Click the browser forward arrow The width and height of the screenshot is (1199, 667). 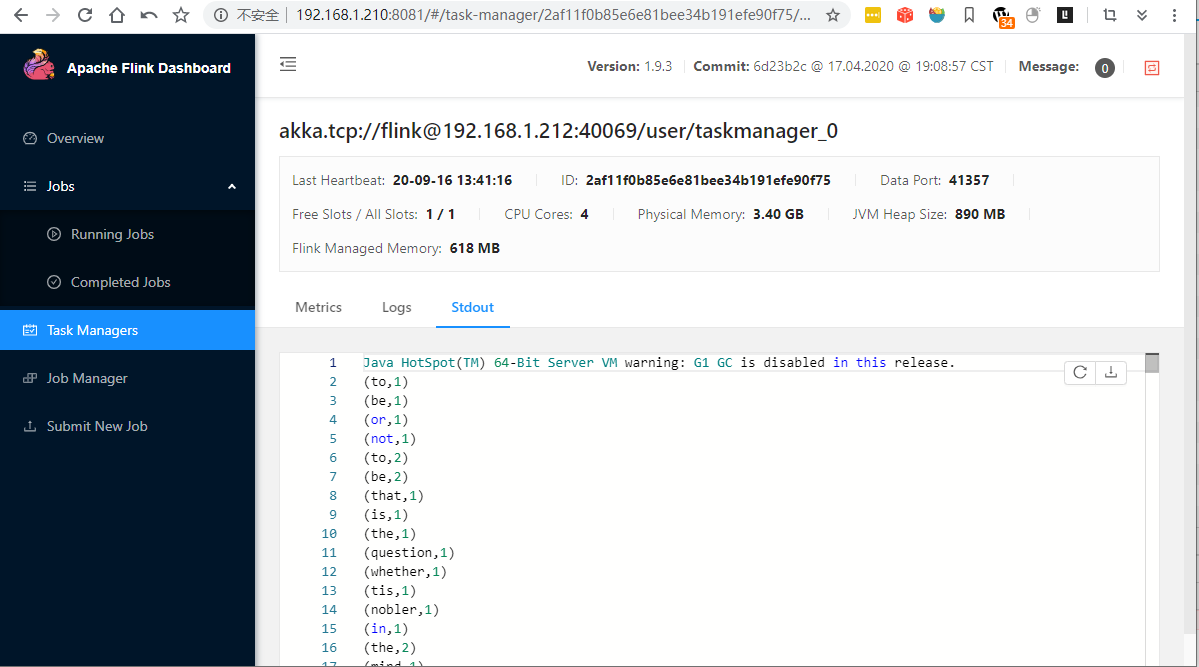click(53, 15)
